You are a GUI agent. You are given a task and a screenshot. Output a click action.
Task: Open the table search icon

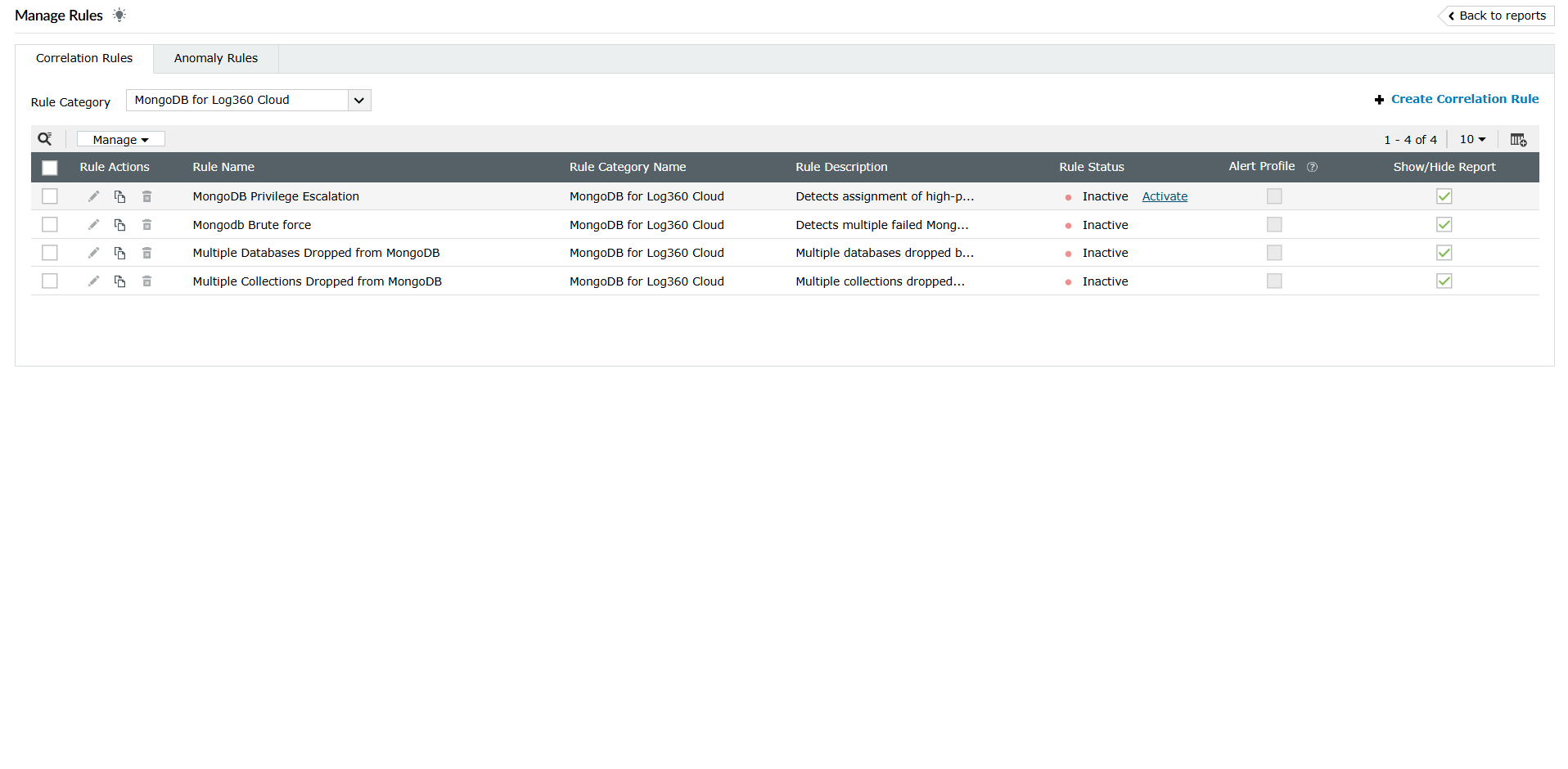pyautogui.click(x=45, y=139)
